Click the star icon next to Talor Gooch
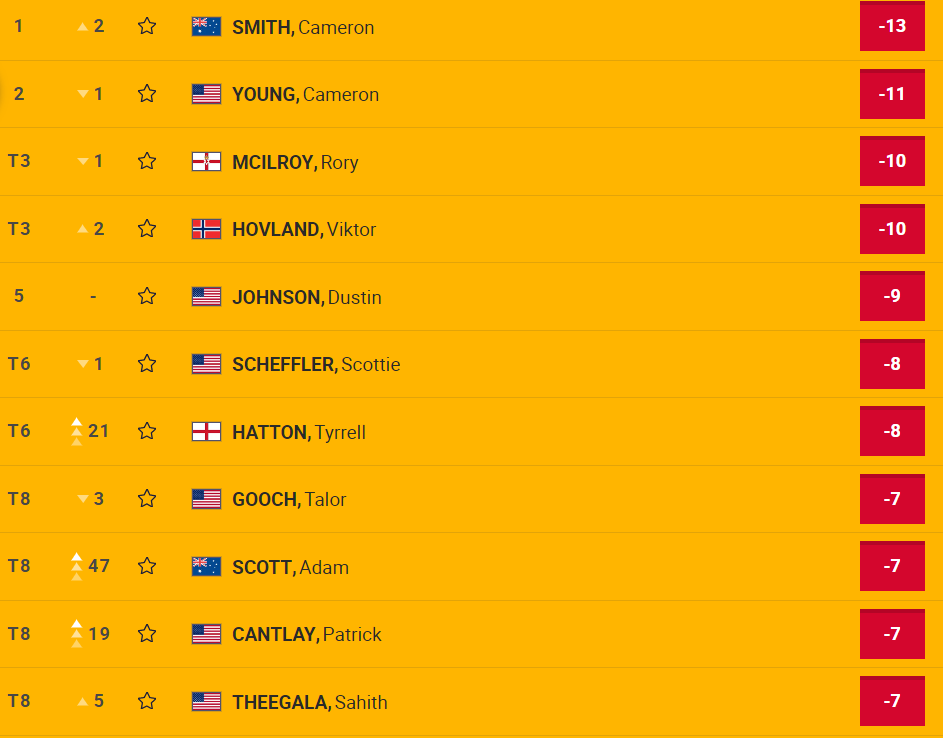The height and width of the screenshot is (738, 943). (x=147, y=499)
